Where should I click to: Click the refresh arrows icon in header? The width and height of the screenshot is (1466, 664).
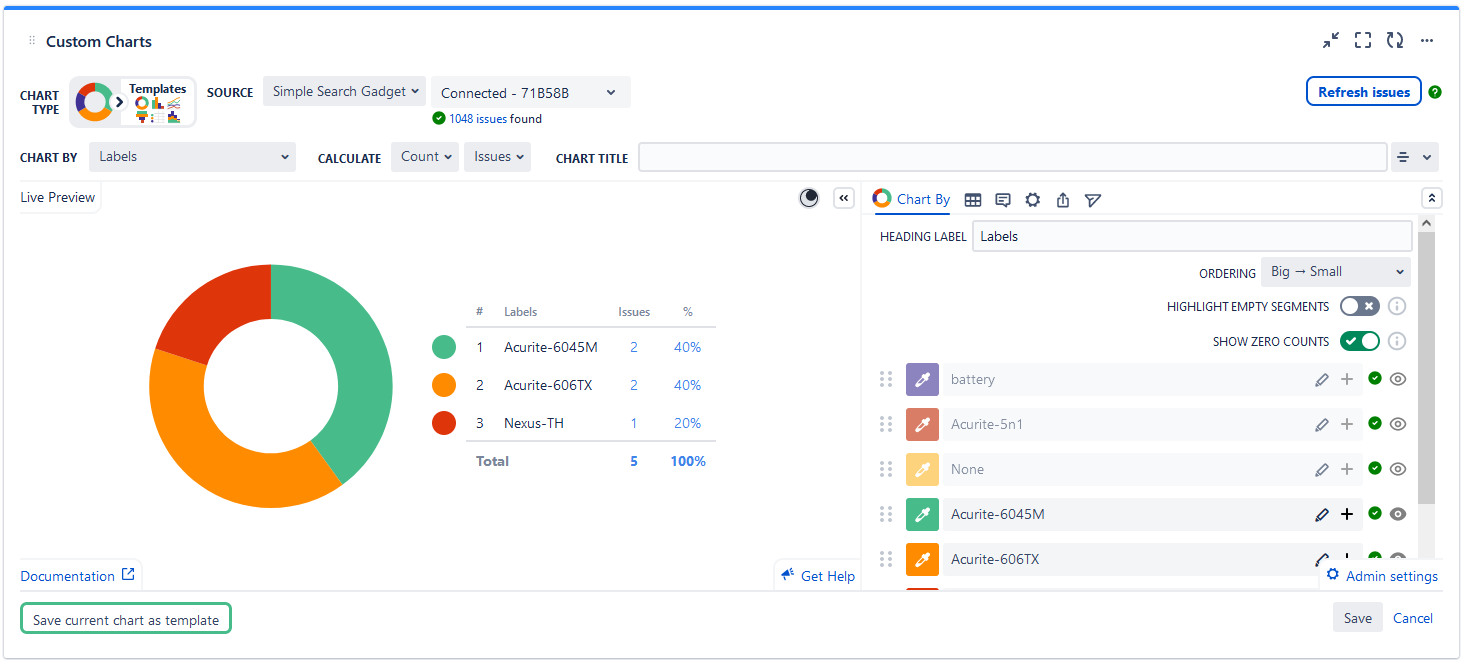pos(1395,41)
